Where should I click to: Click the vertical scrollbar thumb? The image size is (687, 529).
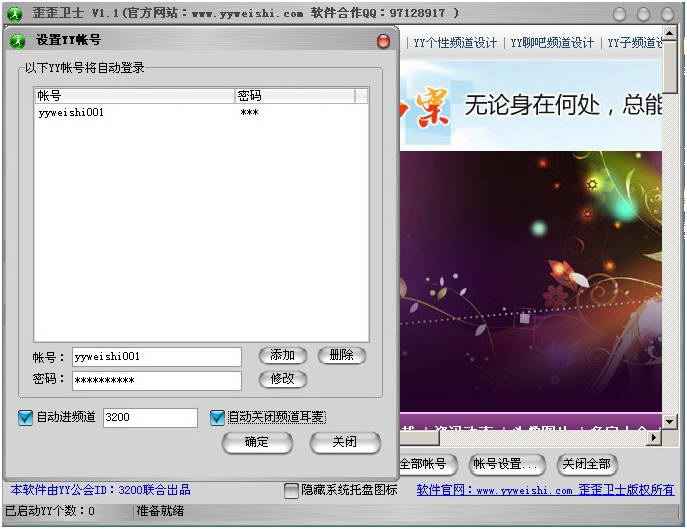pyautogui.click(x=669, y=66)
